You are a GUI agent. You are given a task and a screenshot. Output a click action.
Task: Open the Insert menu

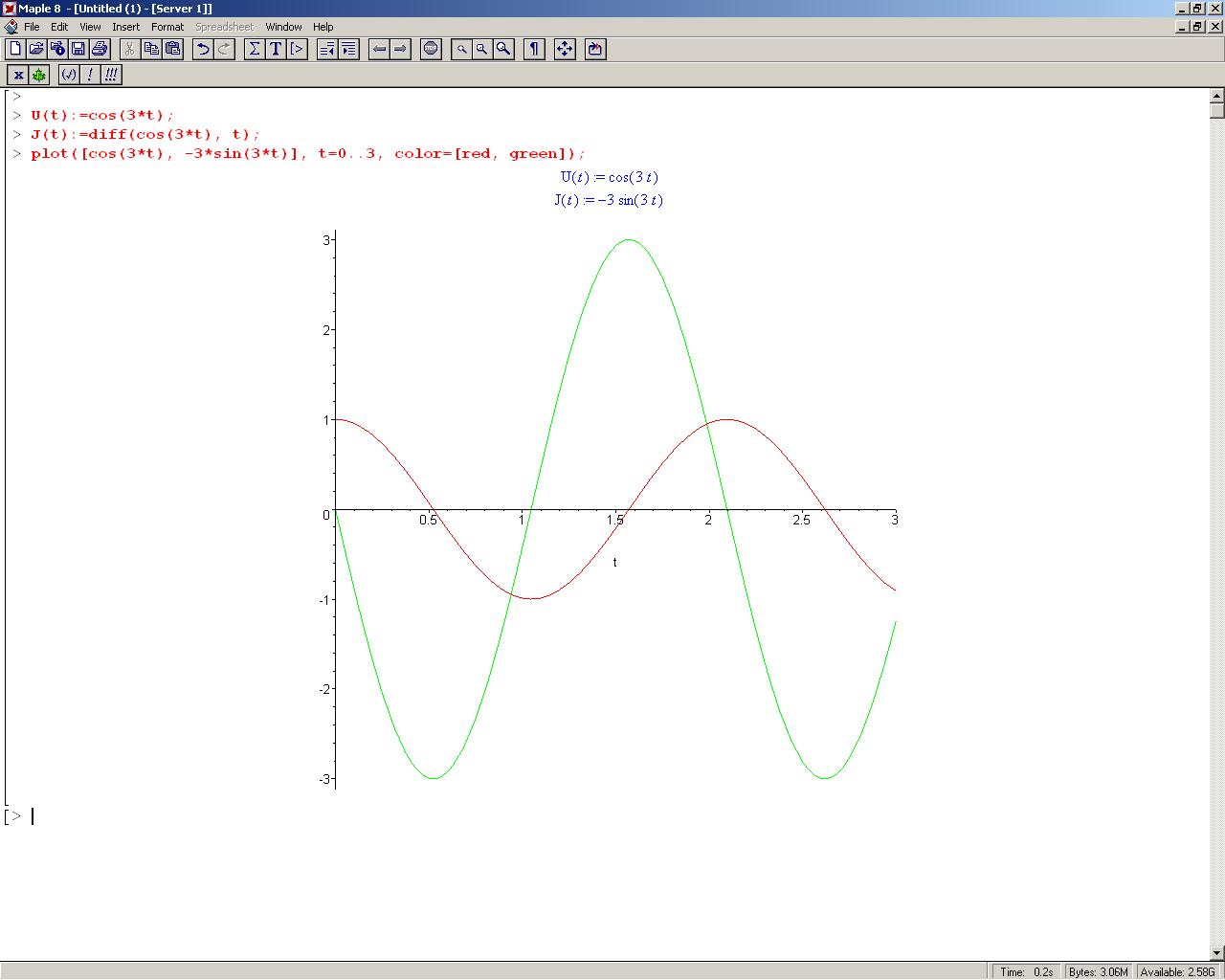click(125, 27)
